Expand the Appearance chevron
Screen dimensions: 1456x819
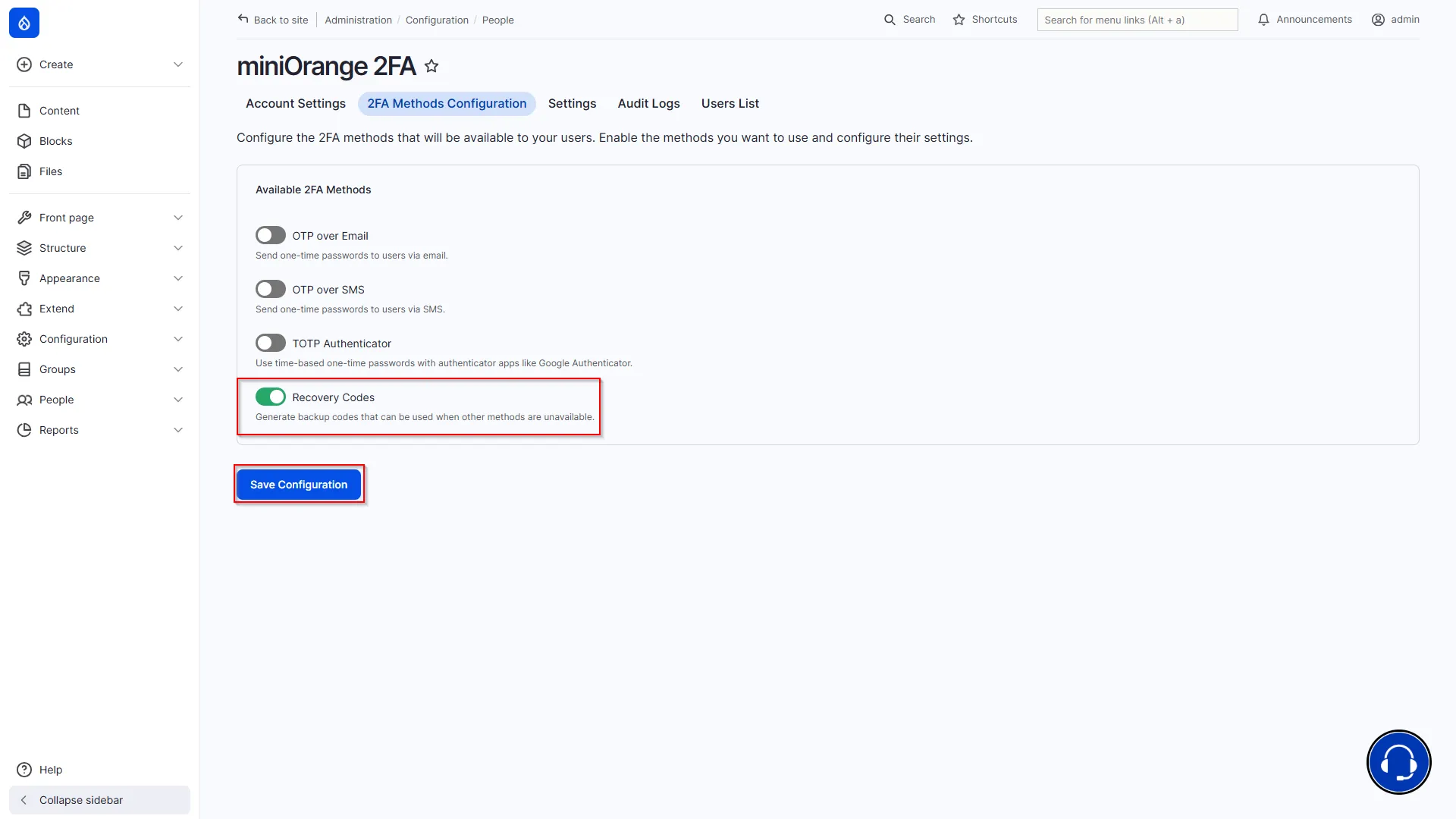[178, 278]
